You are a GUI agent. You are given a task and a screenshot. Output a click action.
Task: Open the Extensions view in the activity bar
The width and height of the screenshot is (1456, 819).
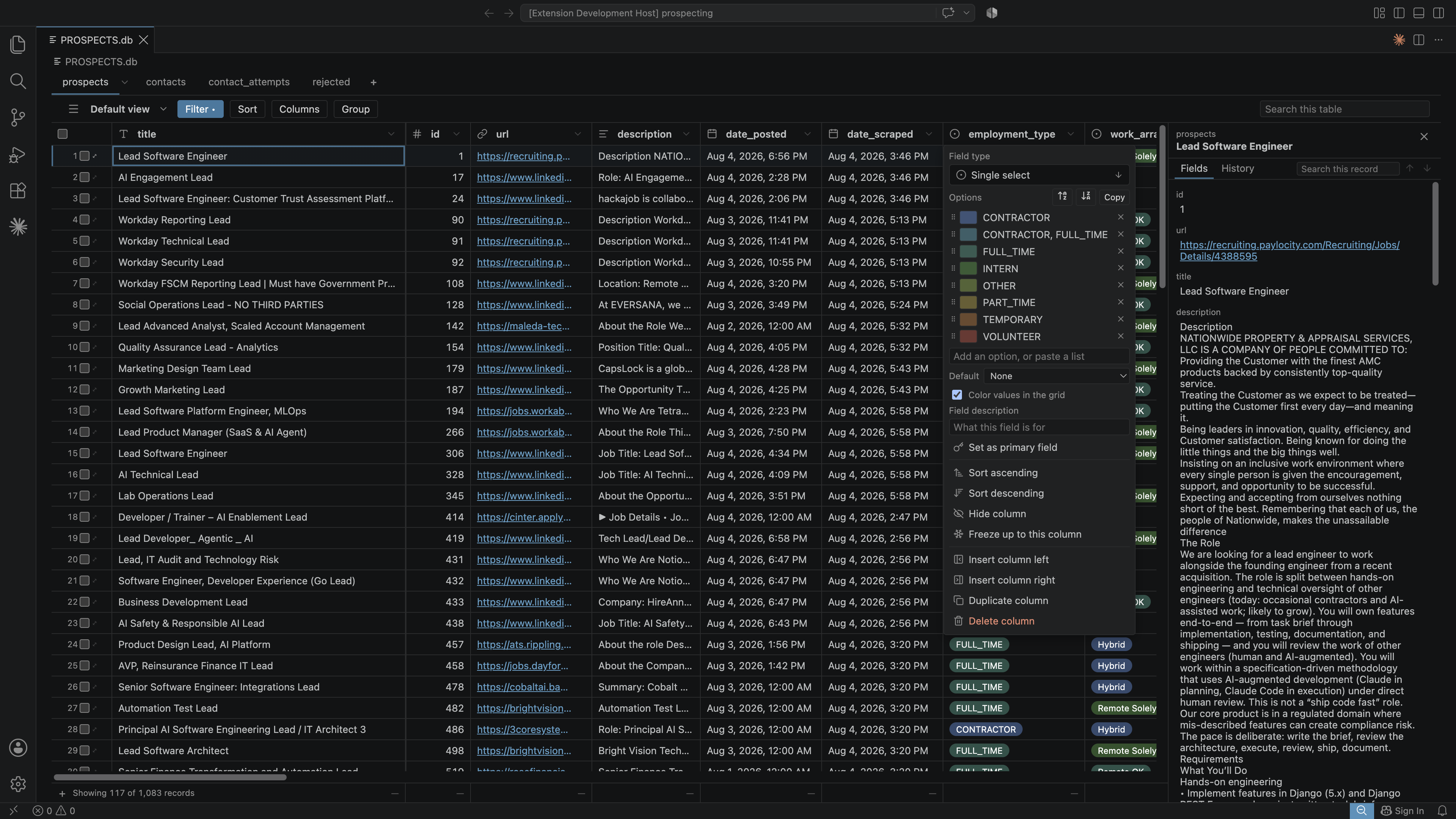point(18,190)
